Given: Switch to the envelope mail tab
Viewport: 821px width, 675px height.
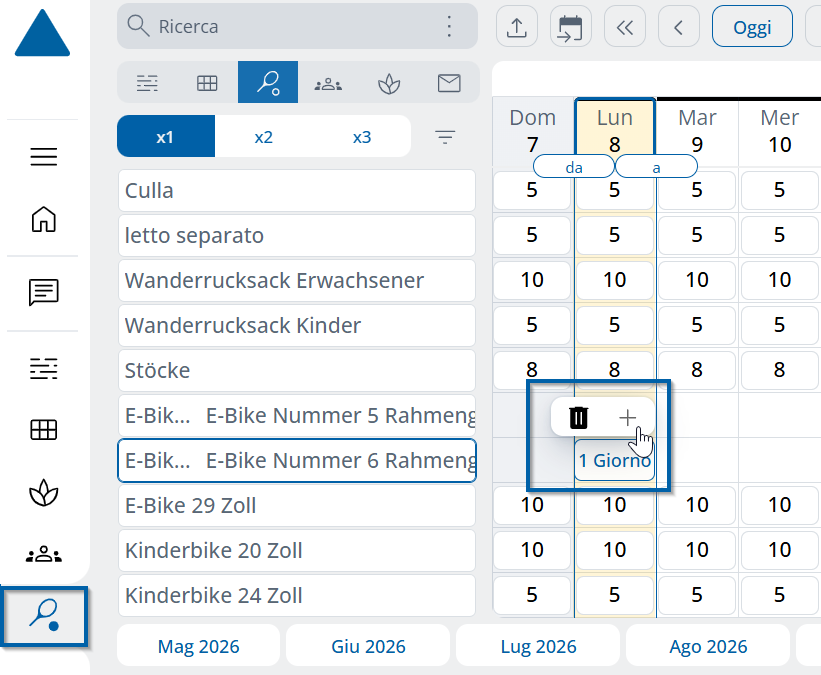Looking at the screenshot, I should click(x=449, y=83).
